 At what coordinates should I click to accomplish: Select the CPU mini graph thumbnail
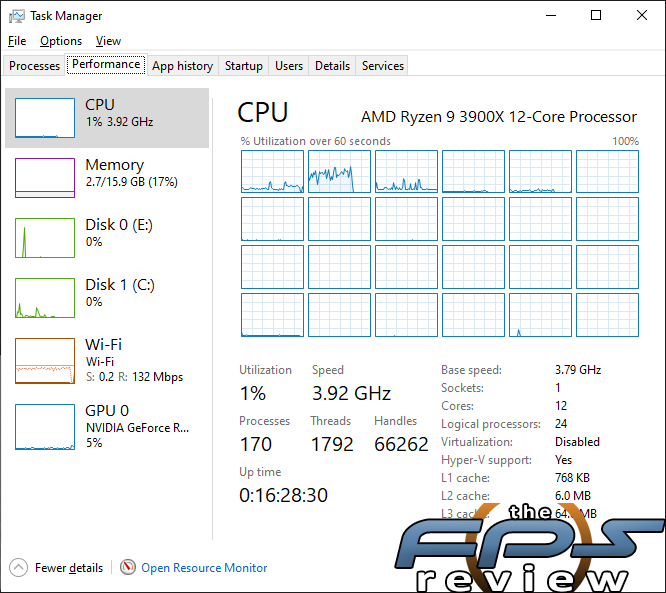click(x=45, y=118)
